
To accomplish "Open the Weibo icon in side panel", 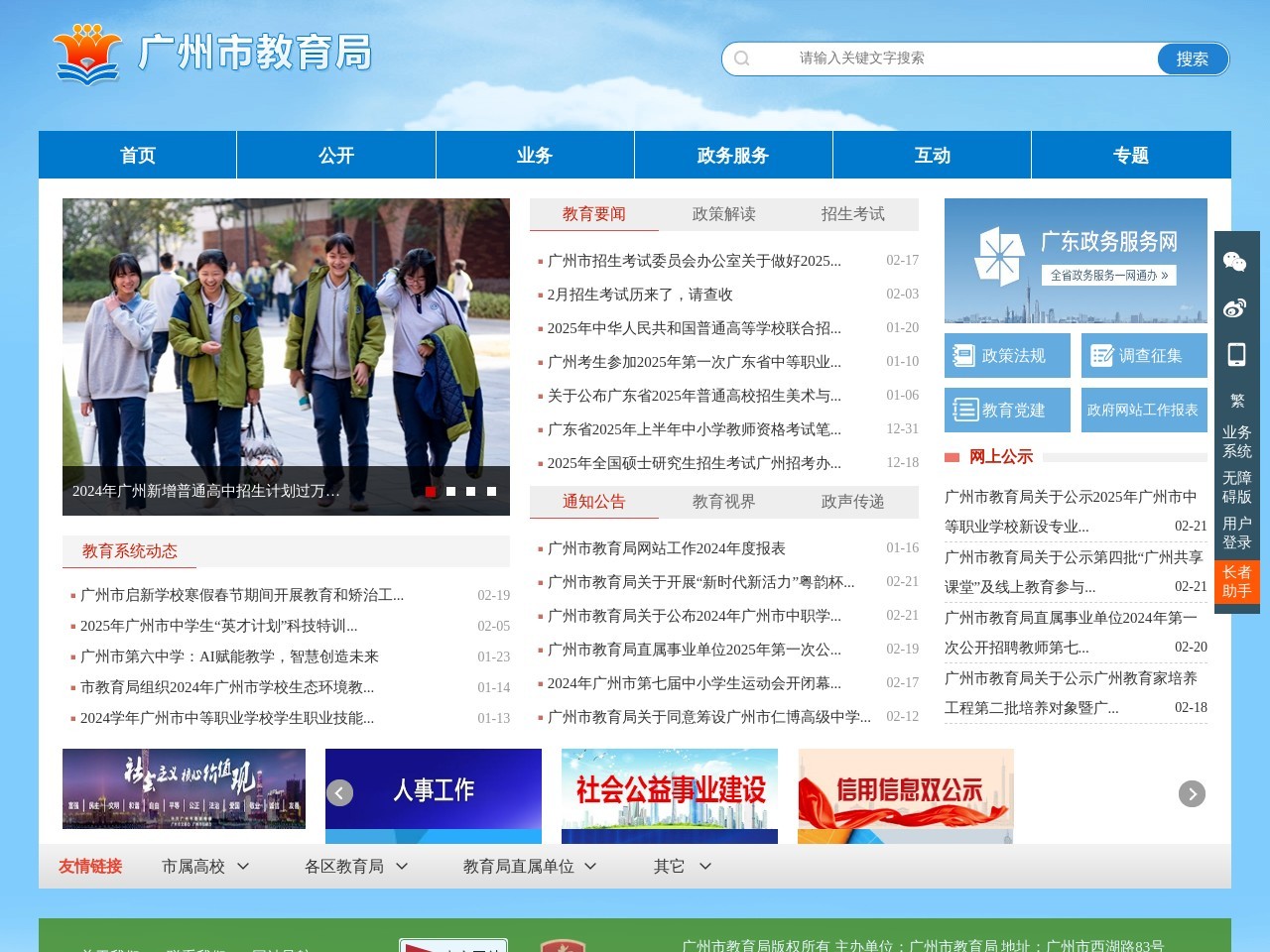I will (1236, 308).
